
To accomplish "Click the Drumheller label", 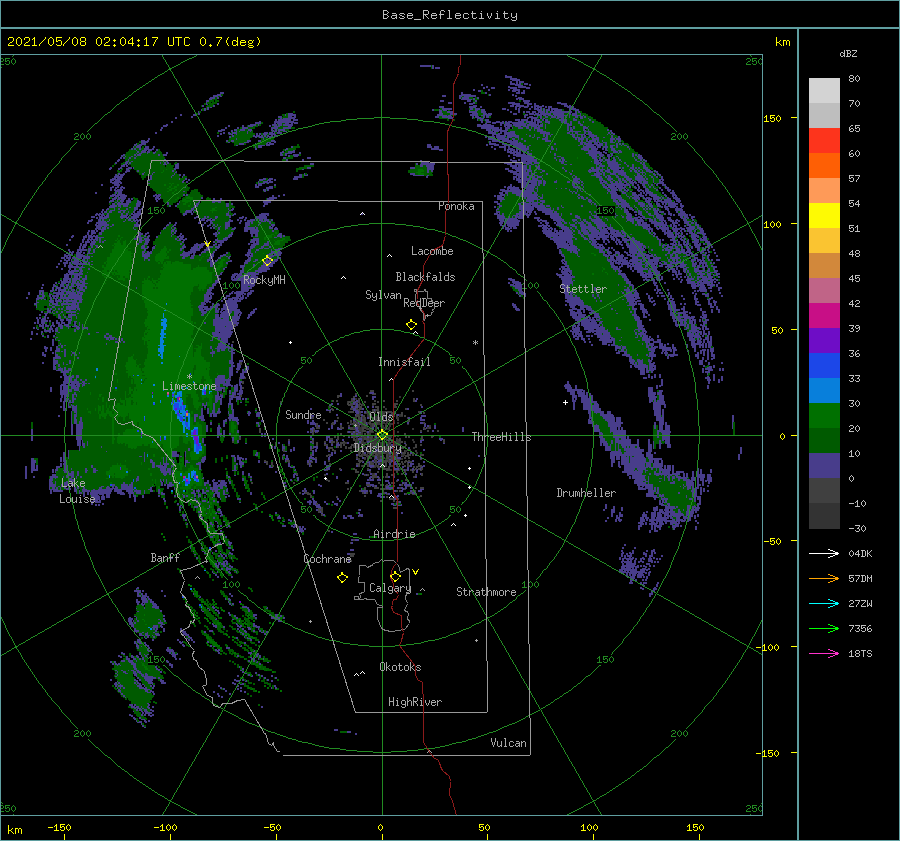I will point(586,493).
